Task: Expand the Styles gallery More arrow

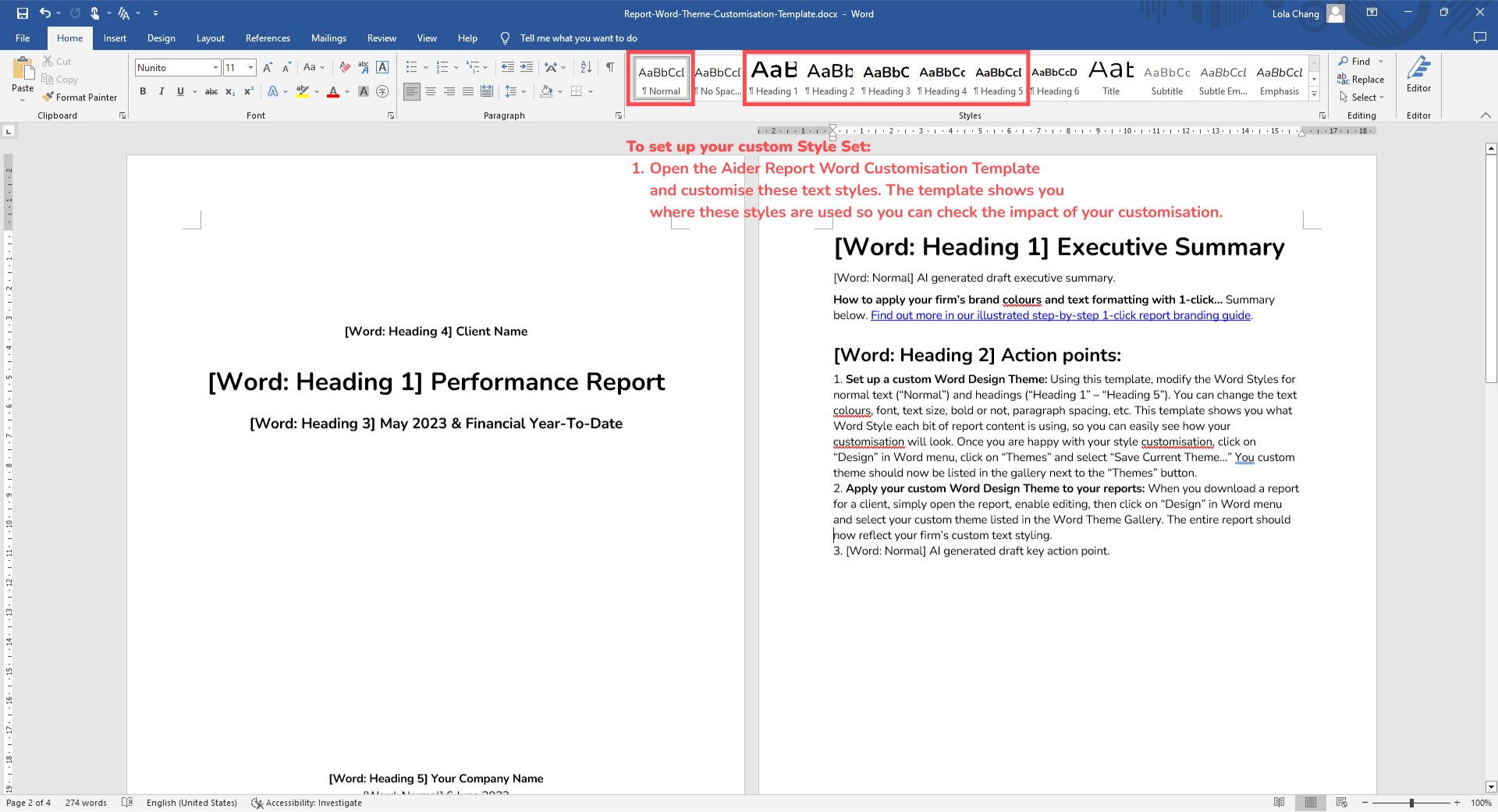Action: click(x=1314, y=94)
